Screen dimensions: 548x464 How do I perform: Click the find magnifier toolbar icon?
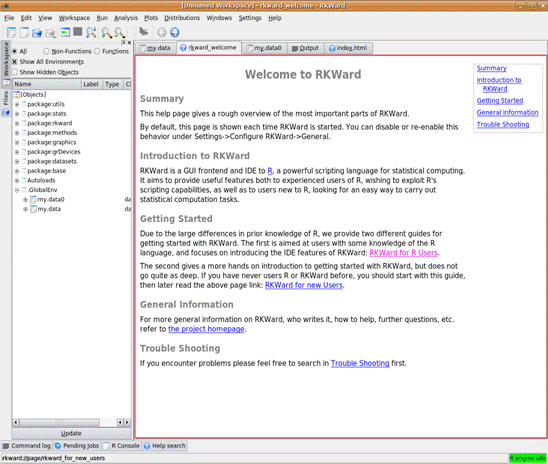tap(91, 32)
